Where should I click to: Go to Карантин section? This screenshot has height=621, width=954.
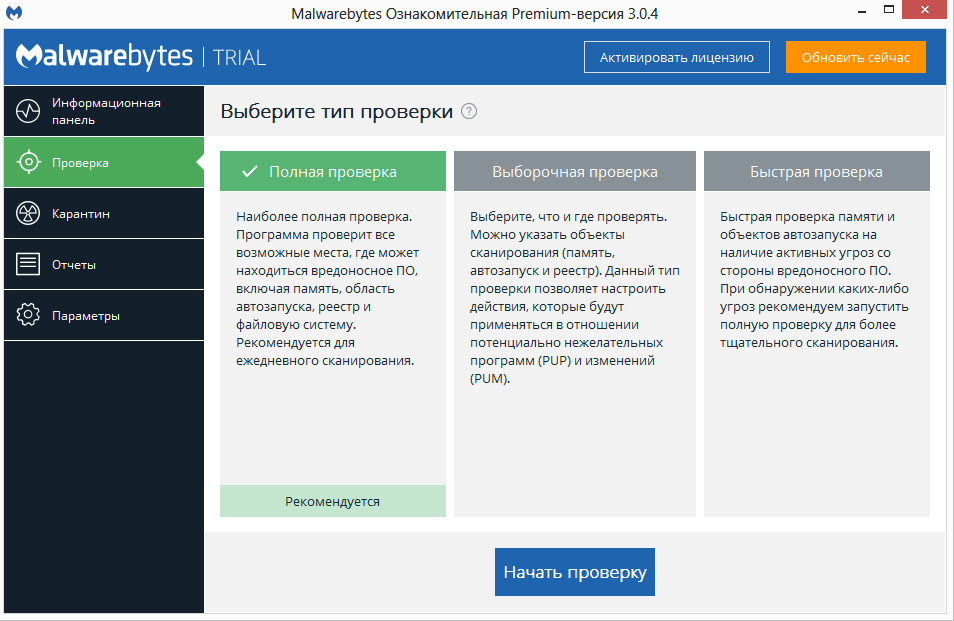104,213
